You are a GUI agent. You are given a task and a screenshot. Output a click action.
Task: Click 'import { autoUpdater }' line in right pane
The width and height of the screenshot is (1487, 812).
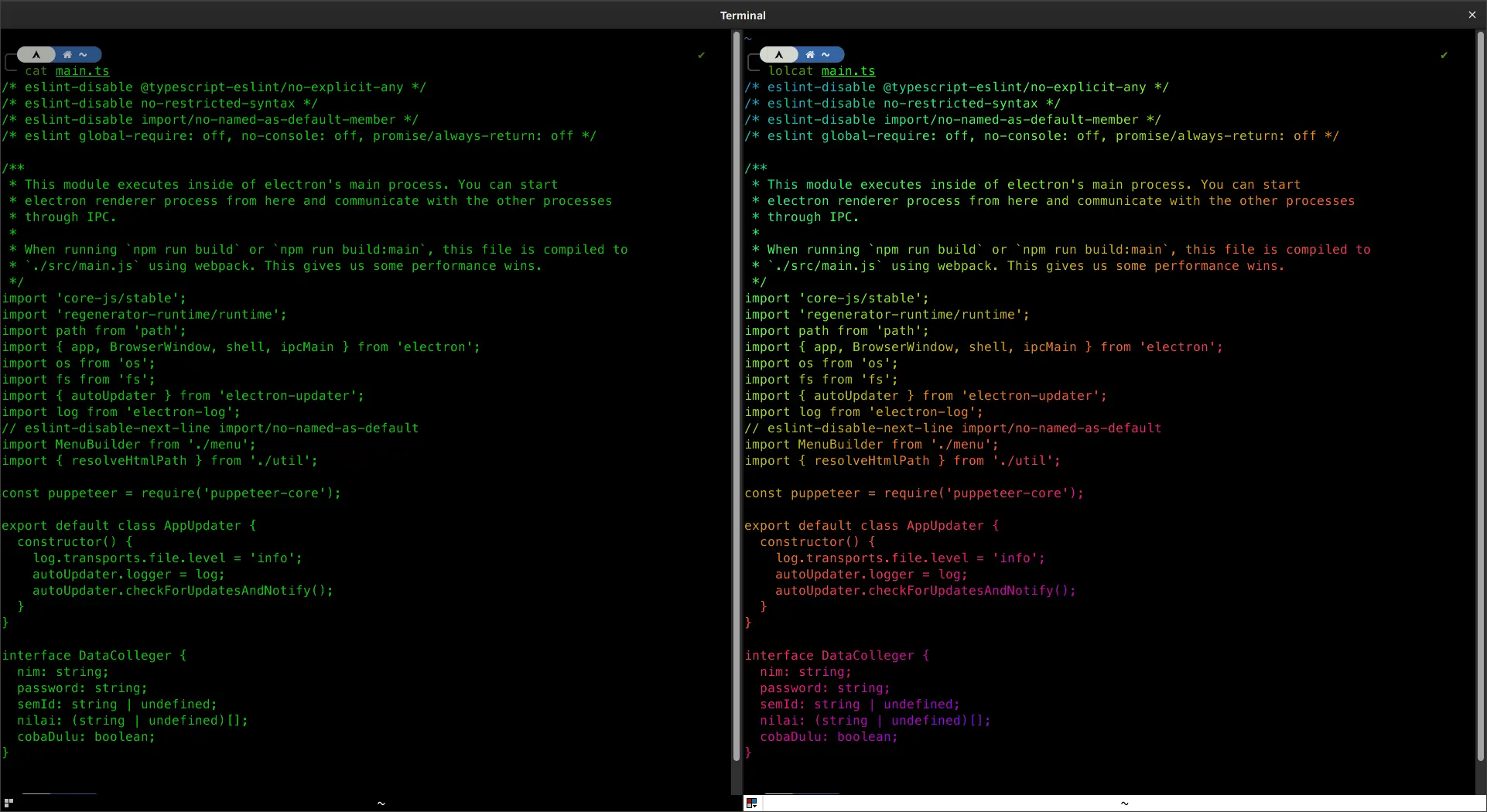926,396
